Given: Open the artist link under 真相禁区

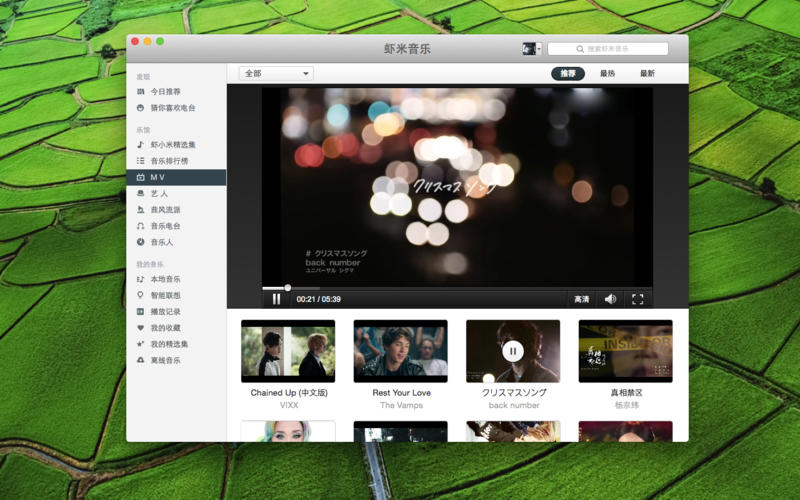Looking at the screenshot, I should pyautogui.click(x=627, y=405).
